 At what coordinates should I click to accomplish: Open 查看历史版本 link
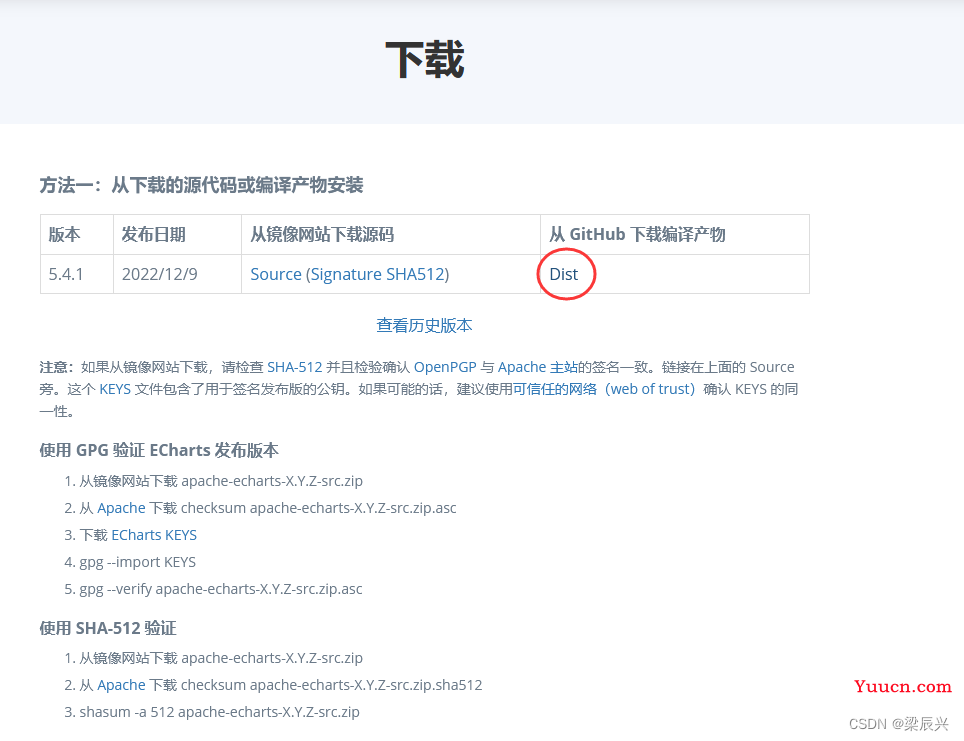pyautogui.click(x=424, y=325)
